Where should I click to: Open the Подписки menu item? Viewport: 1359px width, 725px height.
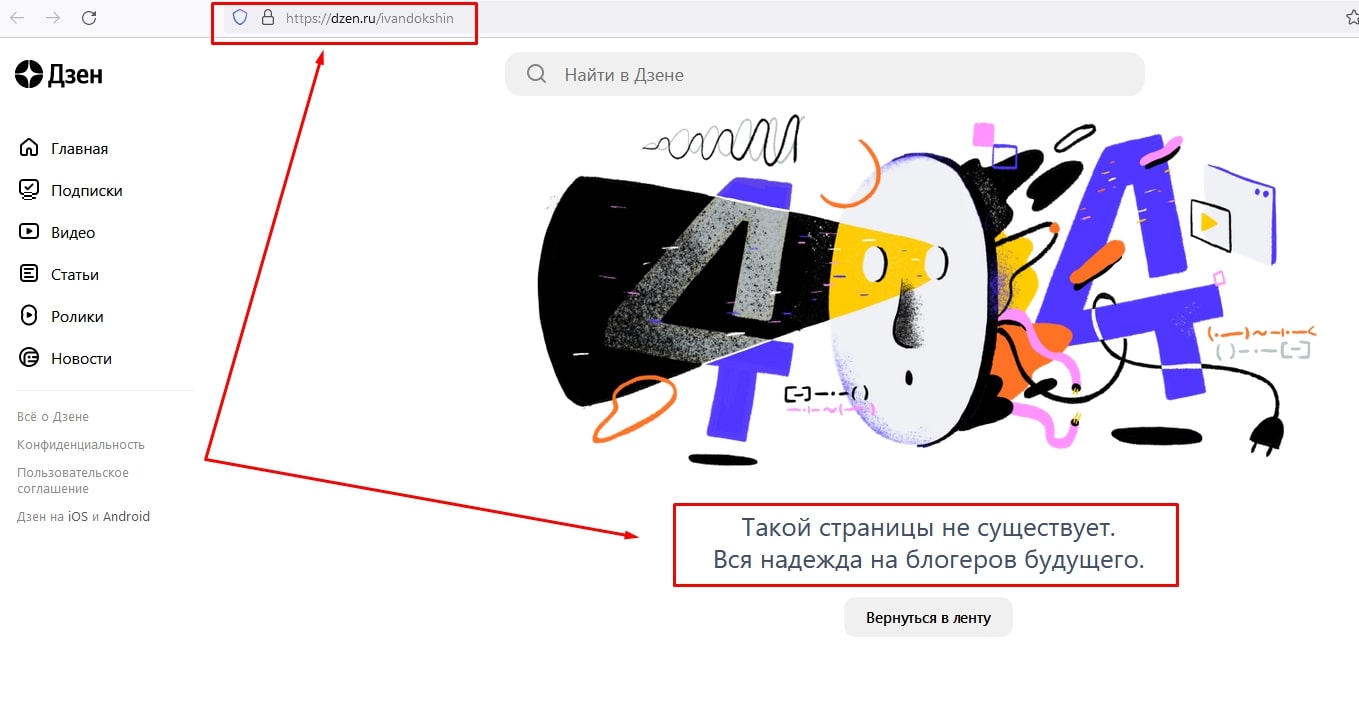[87, 190]
